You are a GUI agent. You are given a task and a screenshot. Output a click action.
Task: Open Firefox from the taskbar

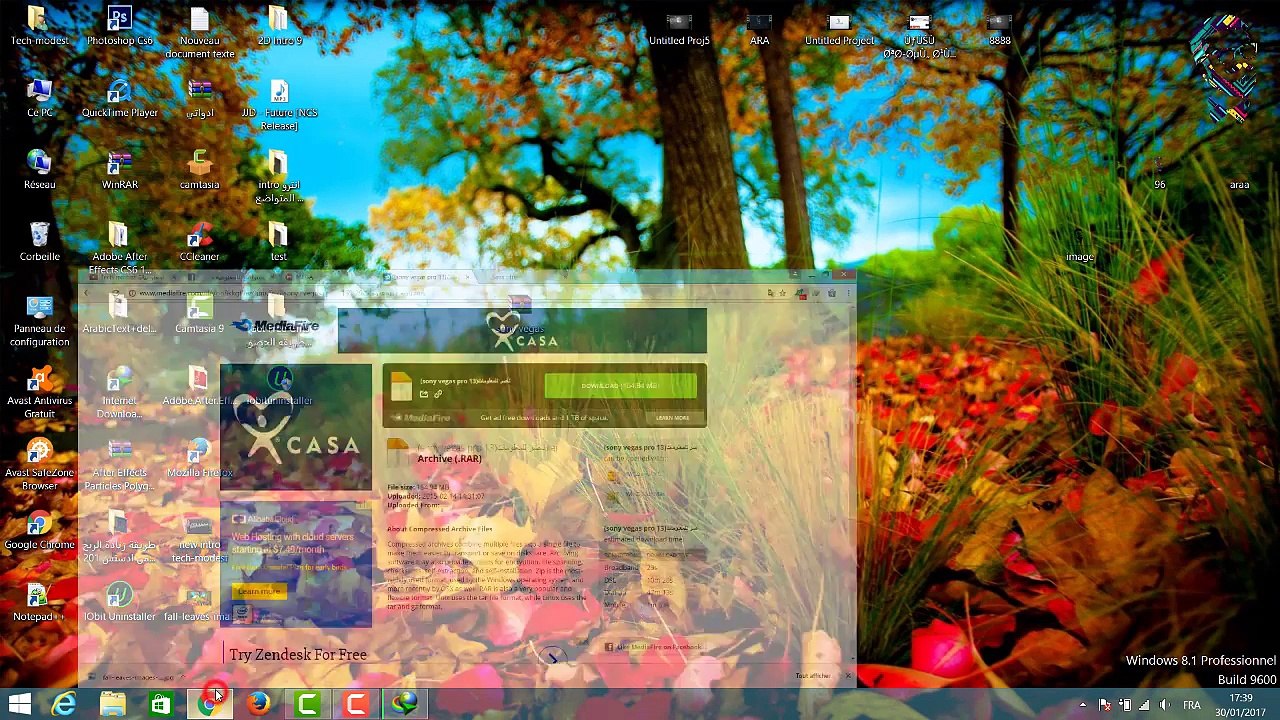pyautogui.click(x=258, y=705)
